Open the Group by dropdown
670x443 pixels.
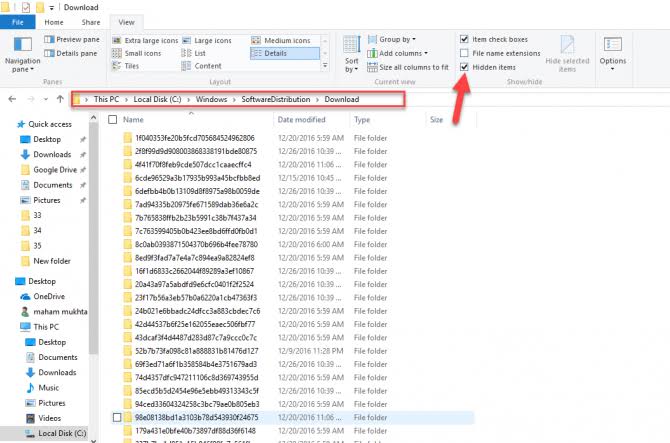click(x=392, y=39)
